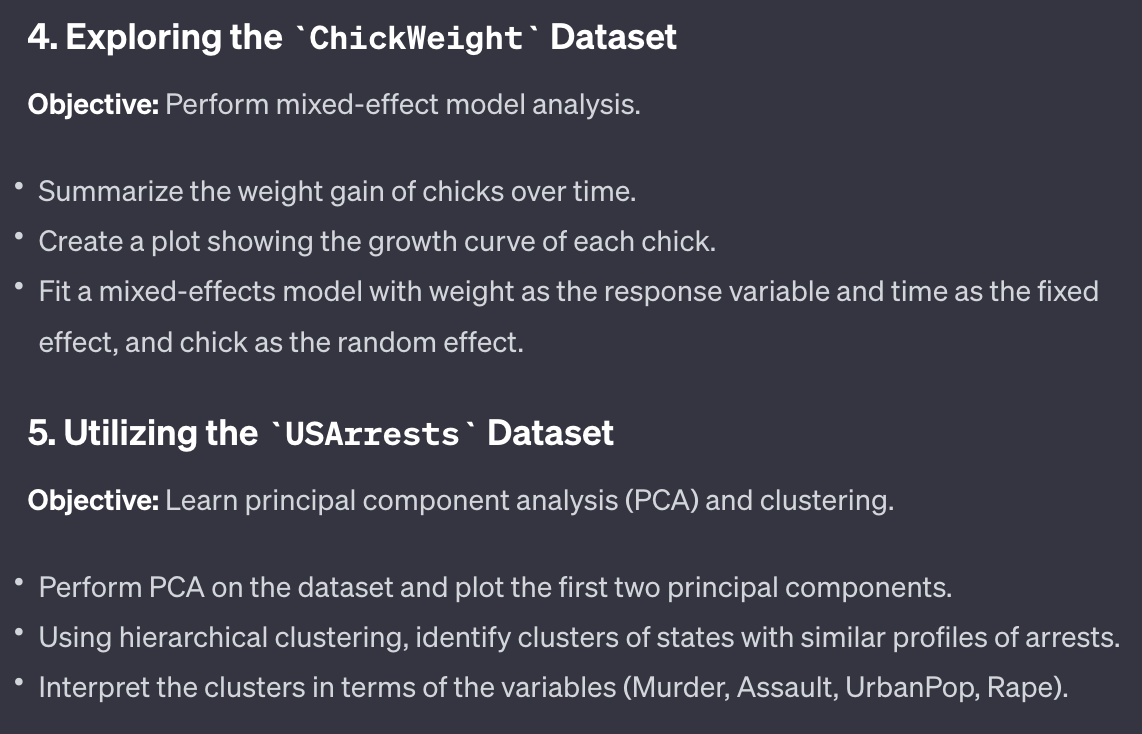Click "Perform mixed-effect model analysis" text

point(402,104)
